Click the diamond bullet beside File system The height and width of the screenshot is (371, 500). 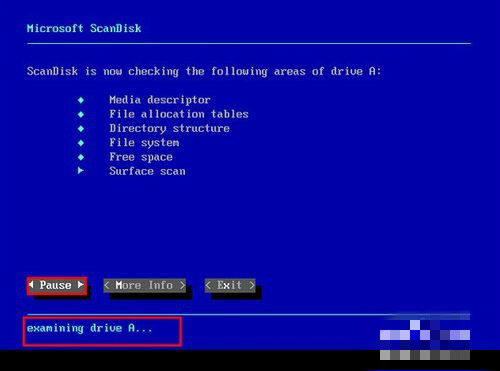(81, 143)
